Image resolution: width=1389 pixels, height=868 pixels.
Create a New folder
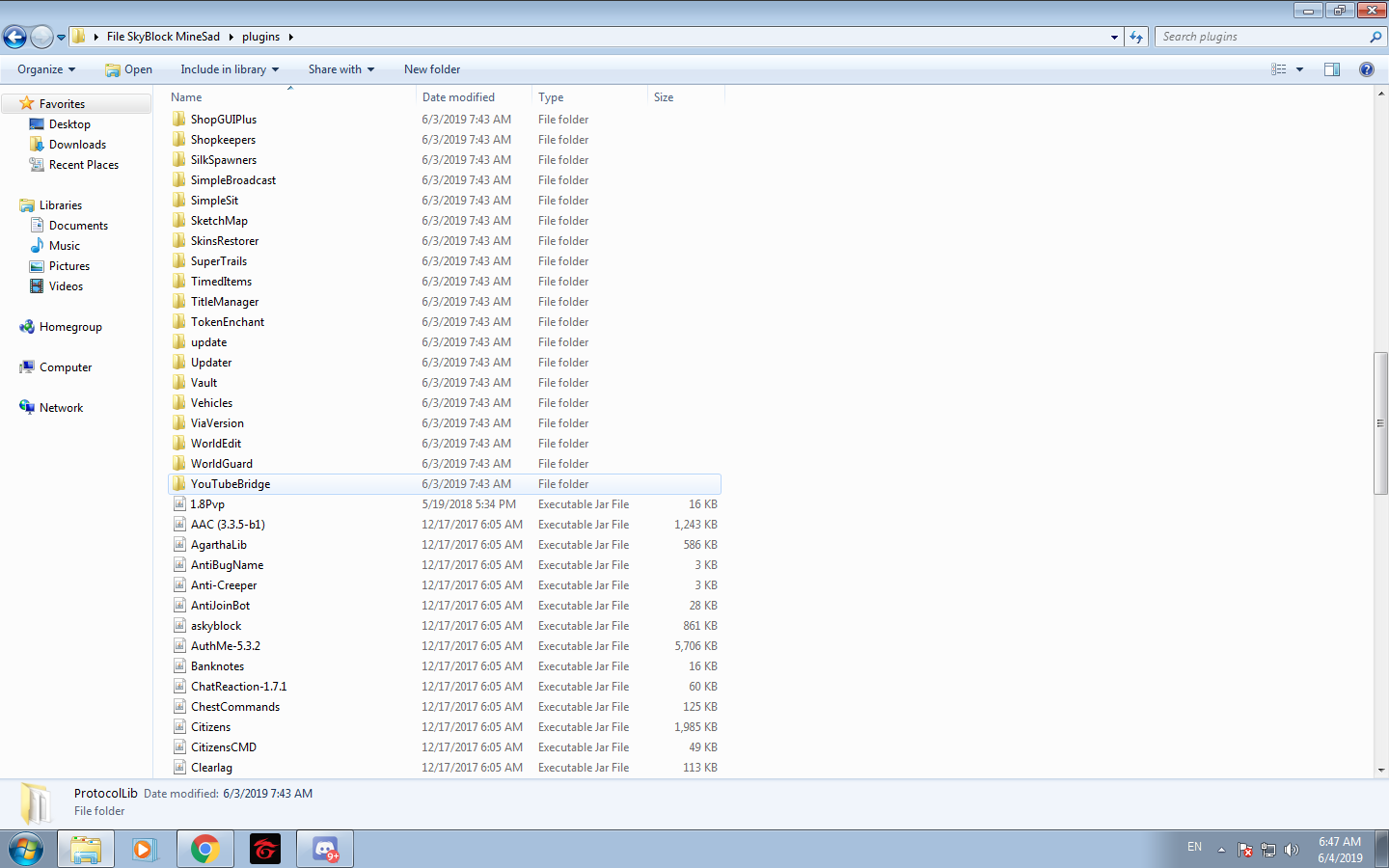click(432, 69)
